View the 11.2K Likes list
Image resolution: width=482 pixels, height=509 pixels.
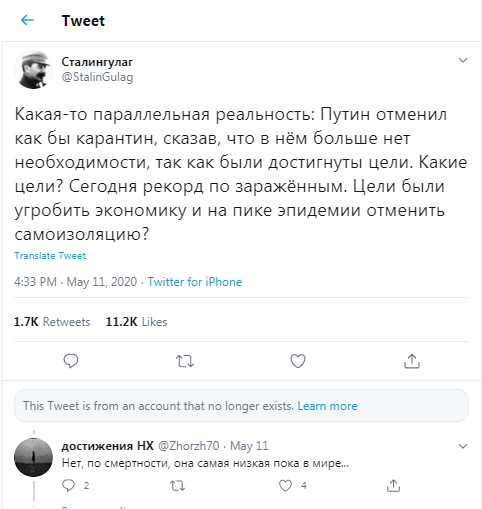pos(137,322)
